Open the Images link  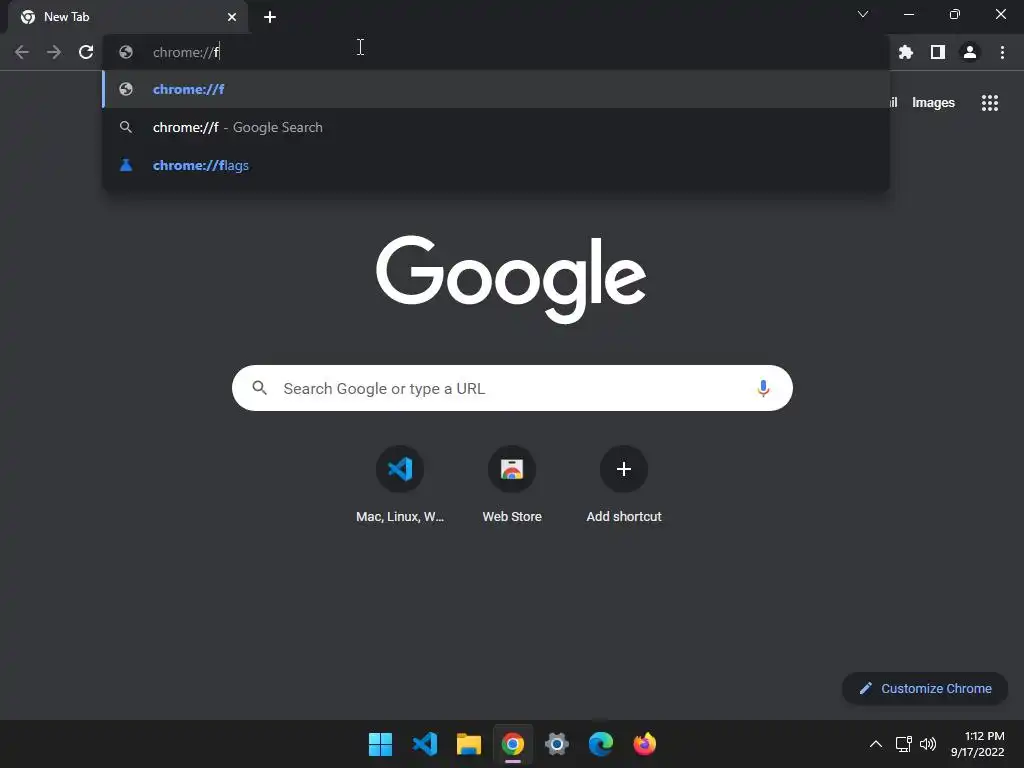tap(933, 103)
